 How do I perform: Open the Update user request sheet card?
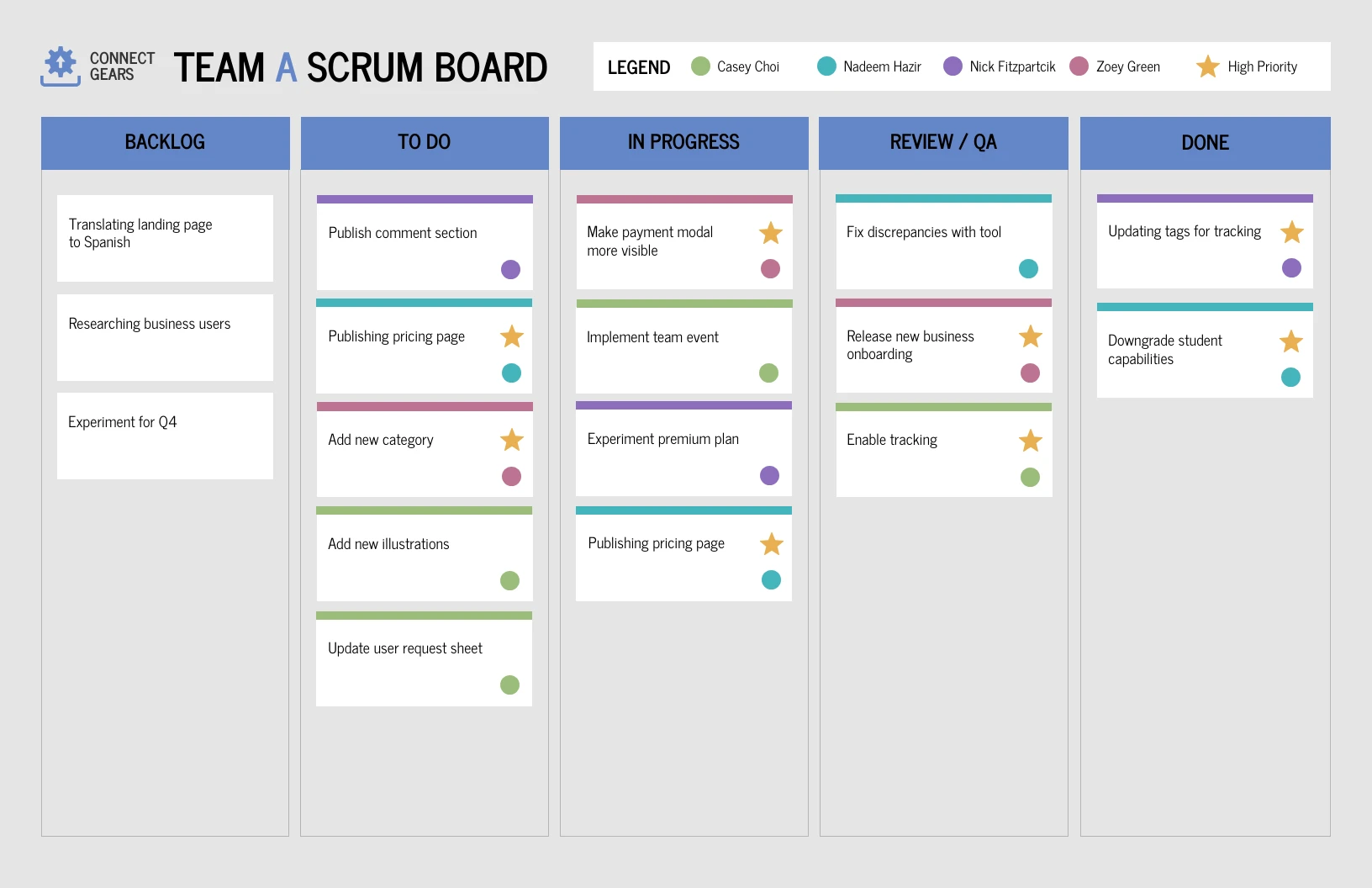424,659
